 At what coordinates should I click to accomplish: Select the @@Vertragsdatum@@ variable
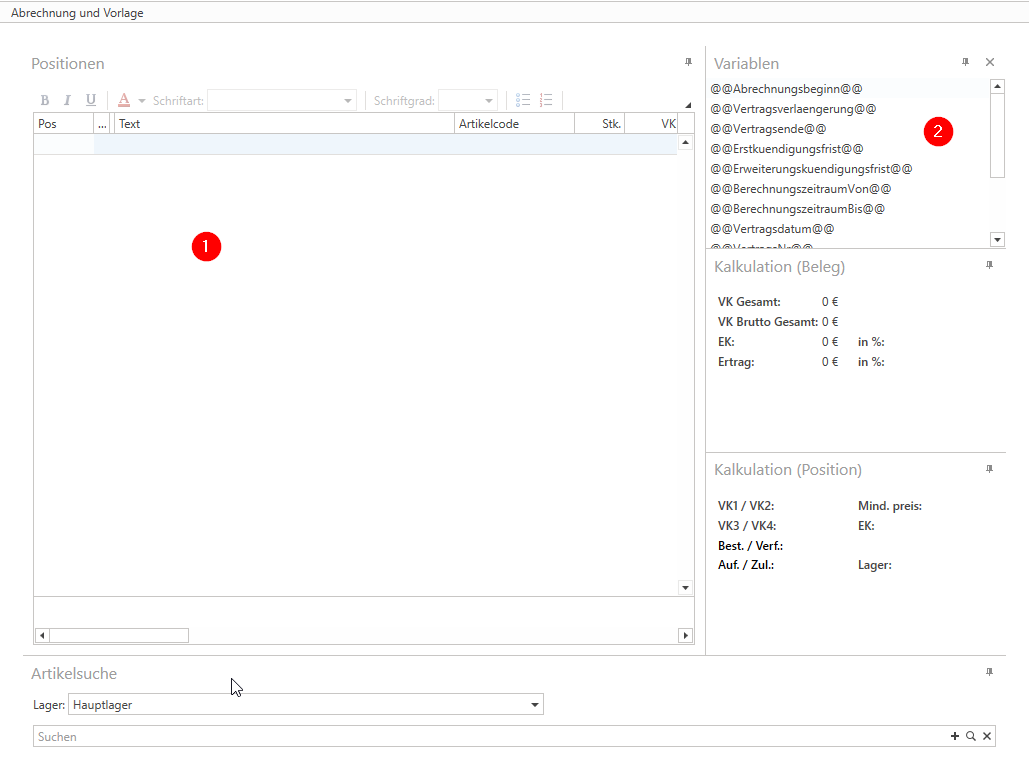point(772,229)
